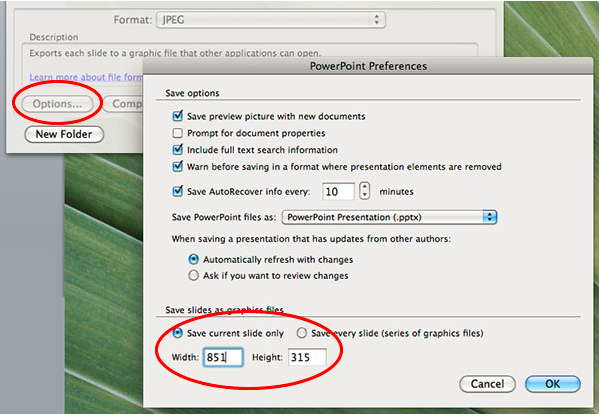The height and width of the screenshot is (416, 600).
Task: Toggle 'Include full text search information'
Action: [178, 150]
